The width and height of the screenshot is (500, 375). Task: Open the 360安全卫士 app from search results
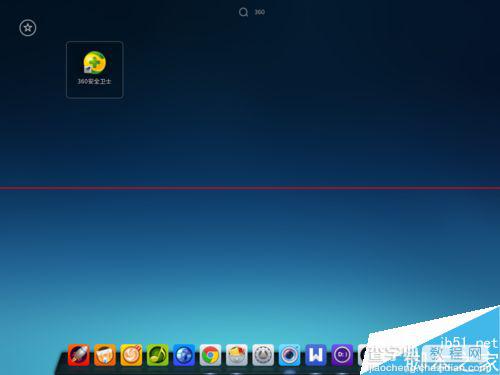[95, 70]
